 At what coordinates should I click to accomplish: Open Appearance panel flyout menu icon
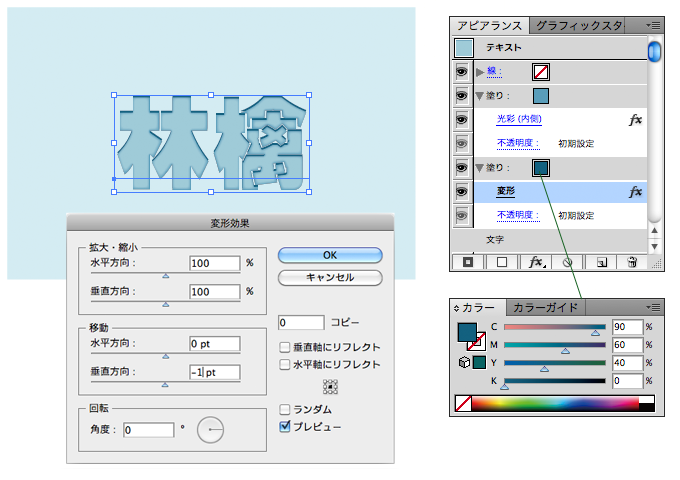(654, 26)
